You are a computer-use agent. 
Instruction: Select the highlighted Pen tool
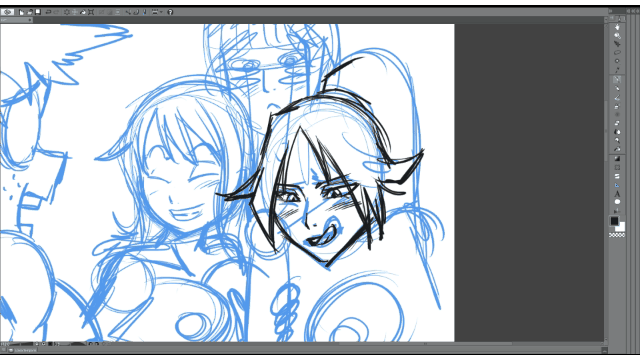(617, 79)
